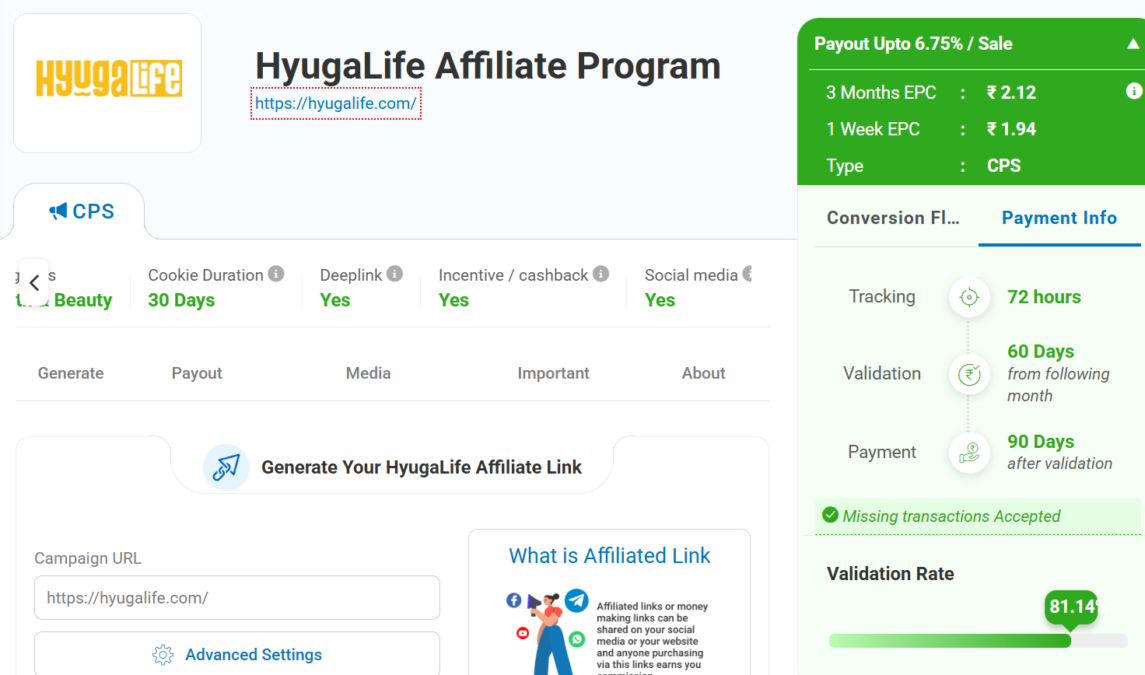
Task: Select the CPS megaphone tab
Action: [81, 212]
